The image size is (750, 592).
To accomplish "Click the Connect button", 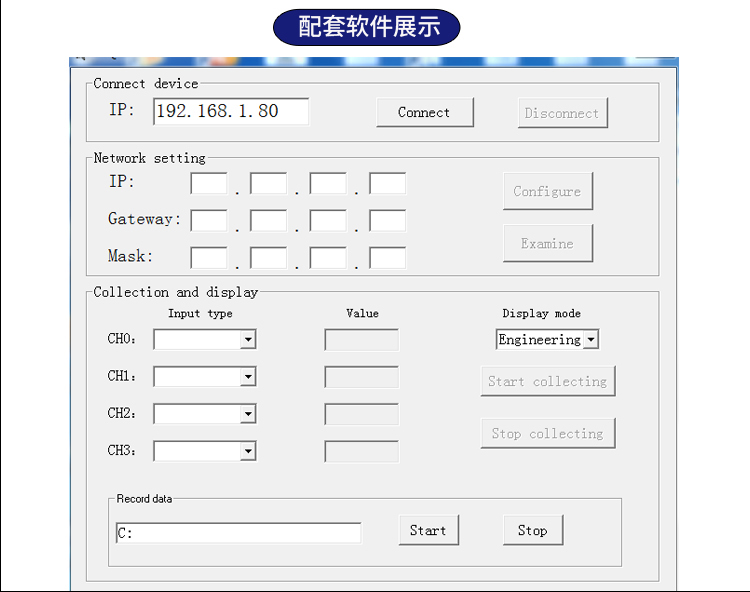I will coord(425,112).
